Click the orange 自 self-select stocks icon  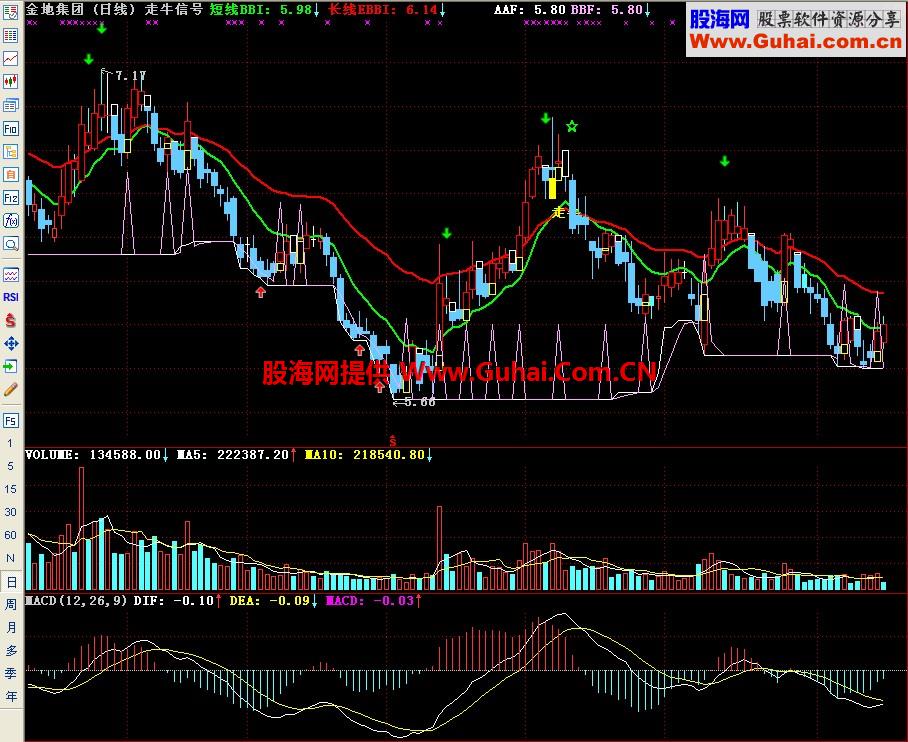coord(10,174)
